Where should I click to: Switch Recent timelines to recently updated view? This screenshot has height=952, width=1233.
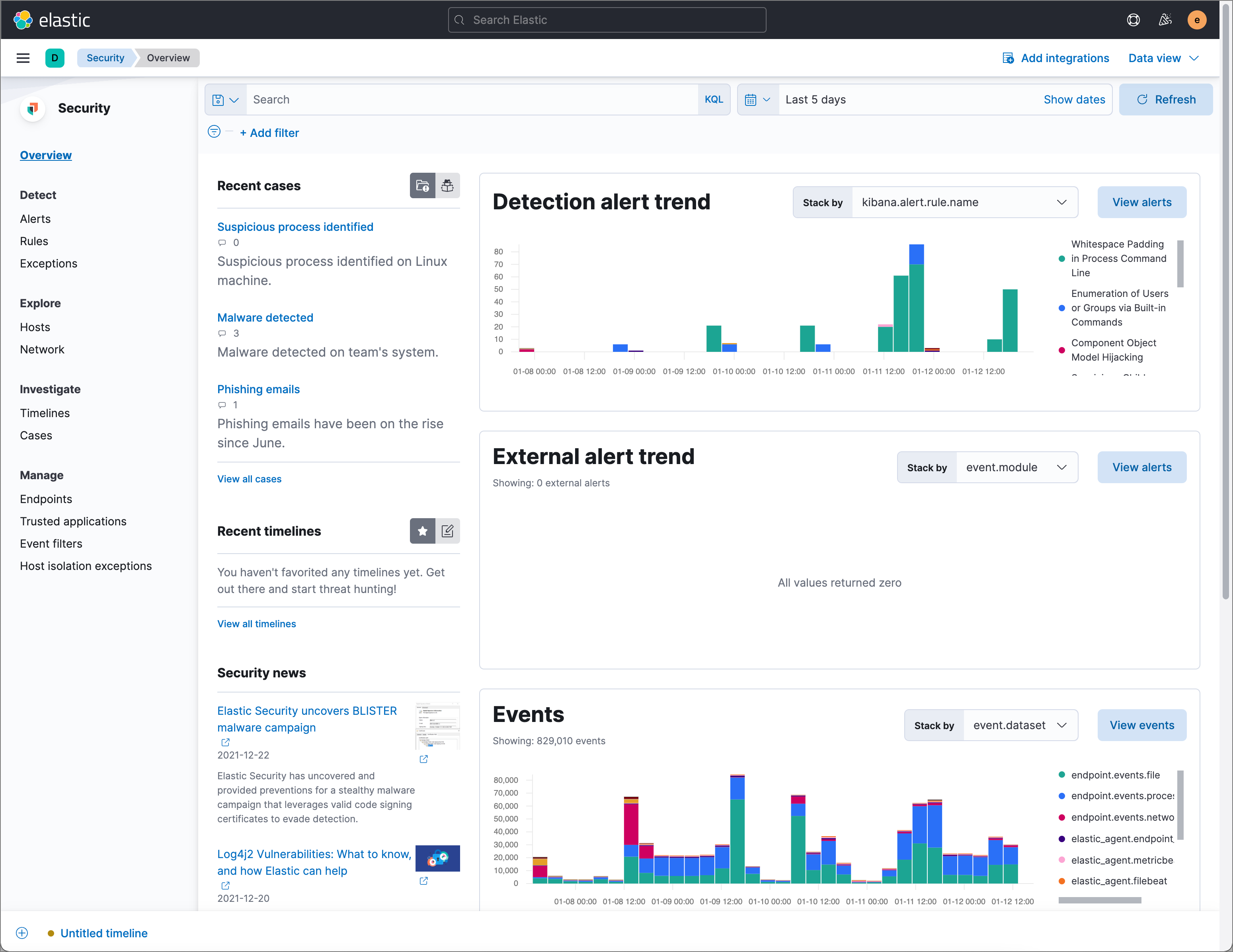coord(448,531)
